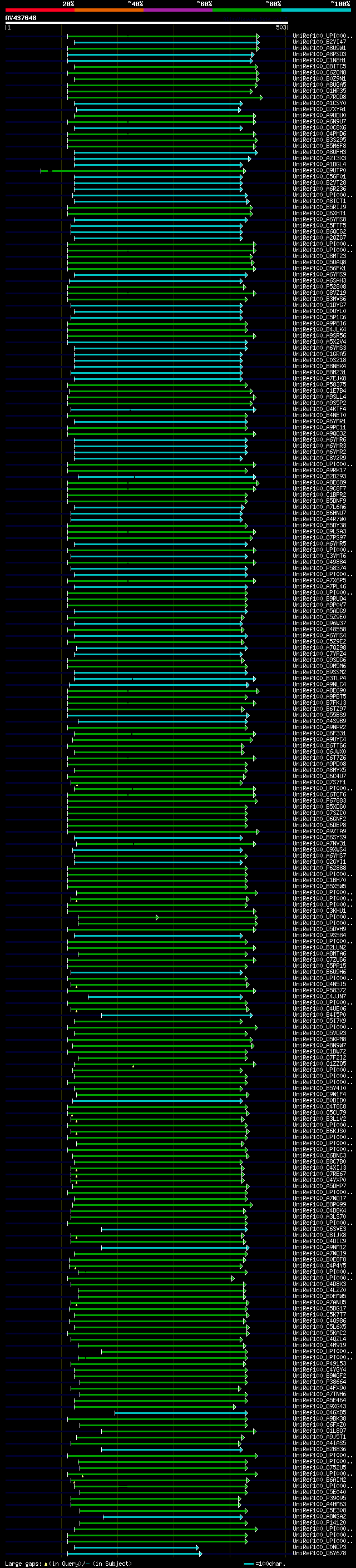Click label UniRef100_A9BK38
The height and width of the screenshot is (1568, 356).
[319, 1418]
